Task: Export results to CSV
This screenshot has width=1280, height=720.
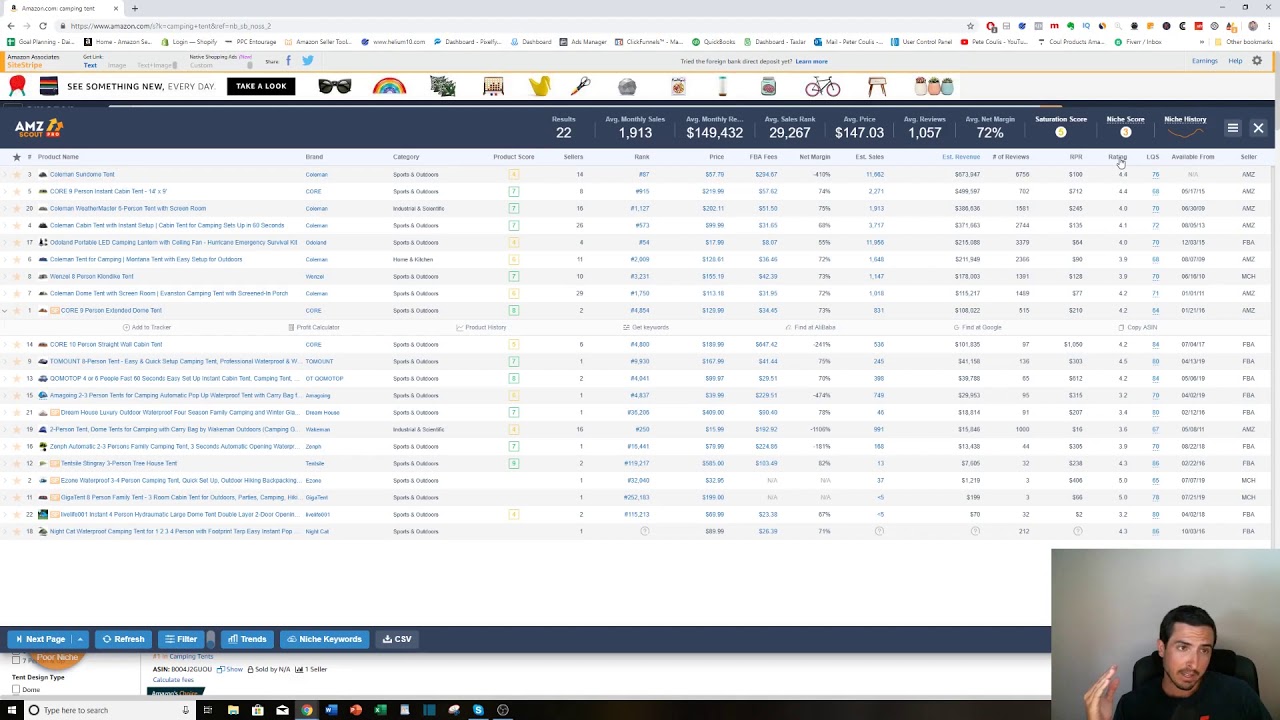Action: 397,639
